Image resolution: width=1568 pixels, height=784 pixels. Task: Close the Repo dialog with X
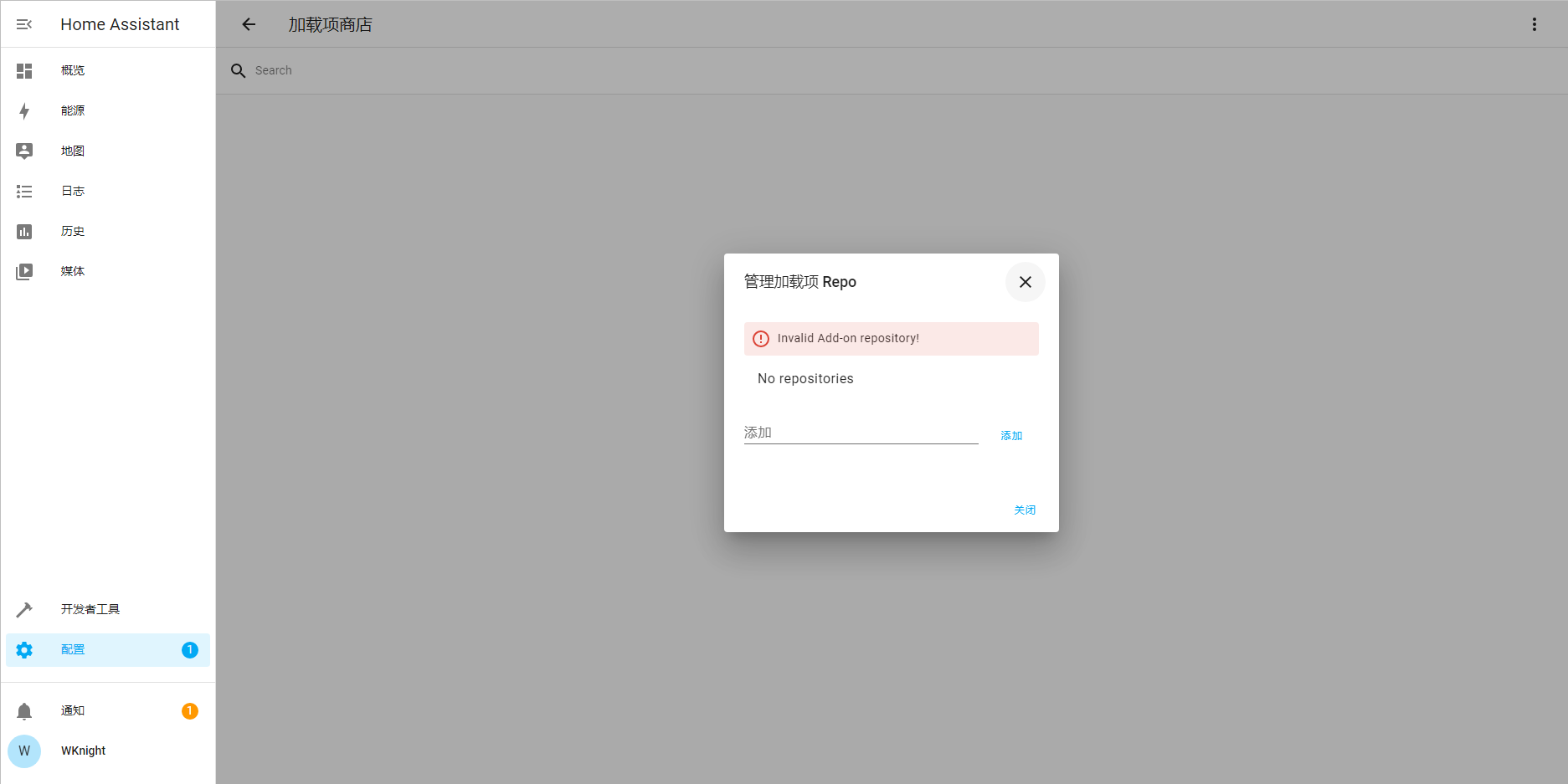pos(1025,282)
